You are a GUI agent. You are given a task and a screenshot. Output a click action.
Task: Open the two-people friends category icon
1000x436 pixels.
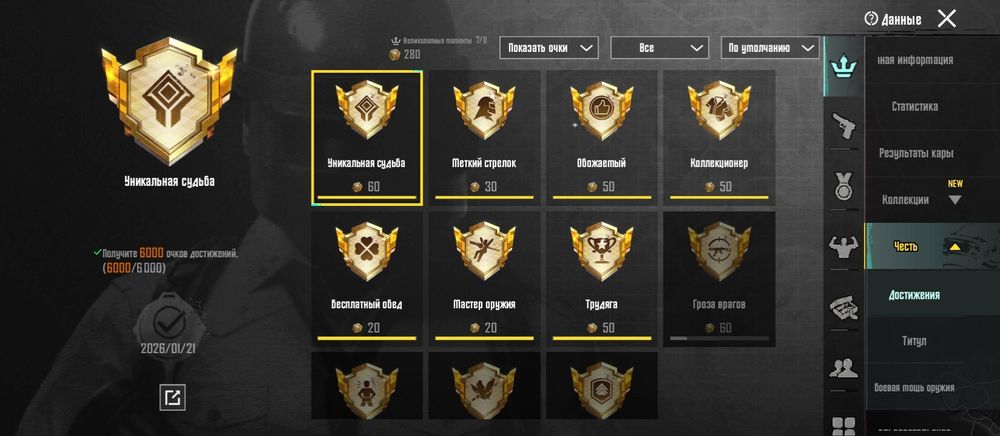point(844,369)
